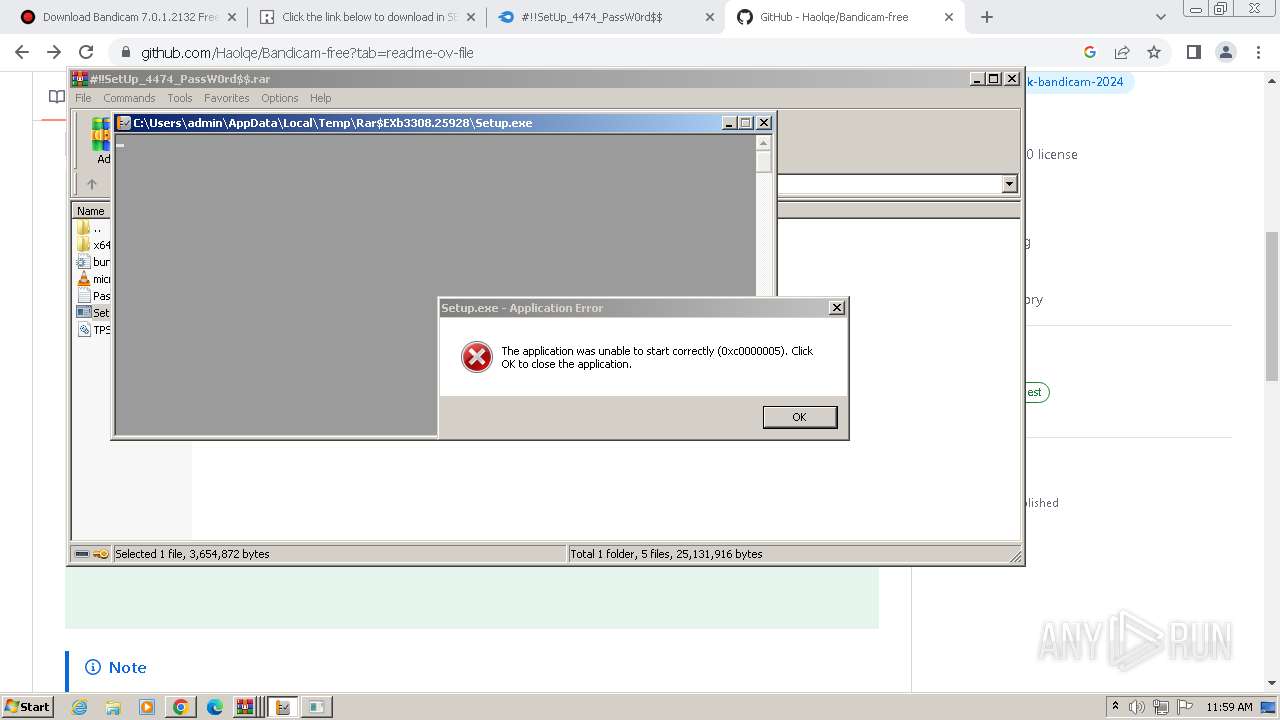1280x720 pixels.
Task: Open Internet Explorer from taskbar
Action: [x=79, y=707]
